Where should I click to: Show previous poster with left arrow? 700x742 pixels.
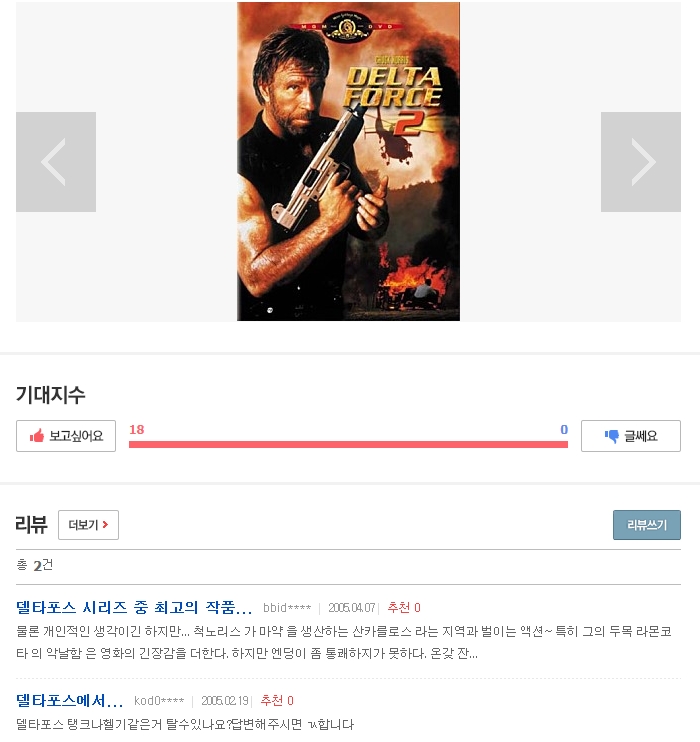click(56, 162)
